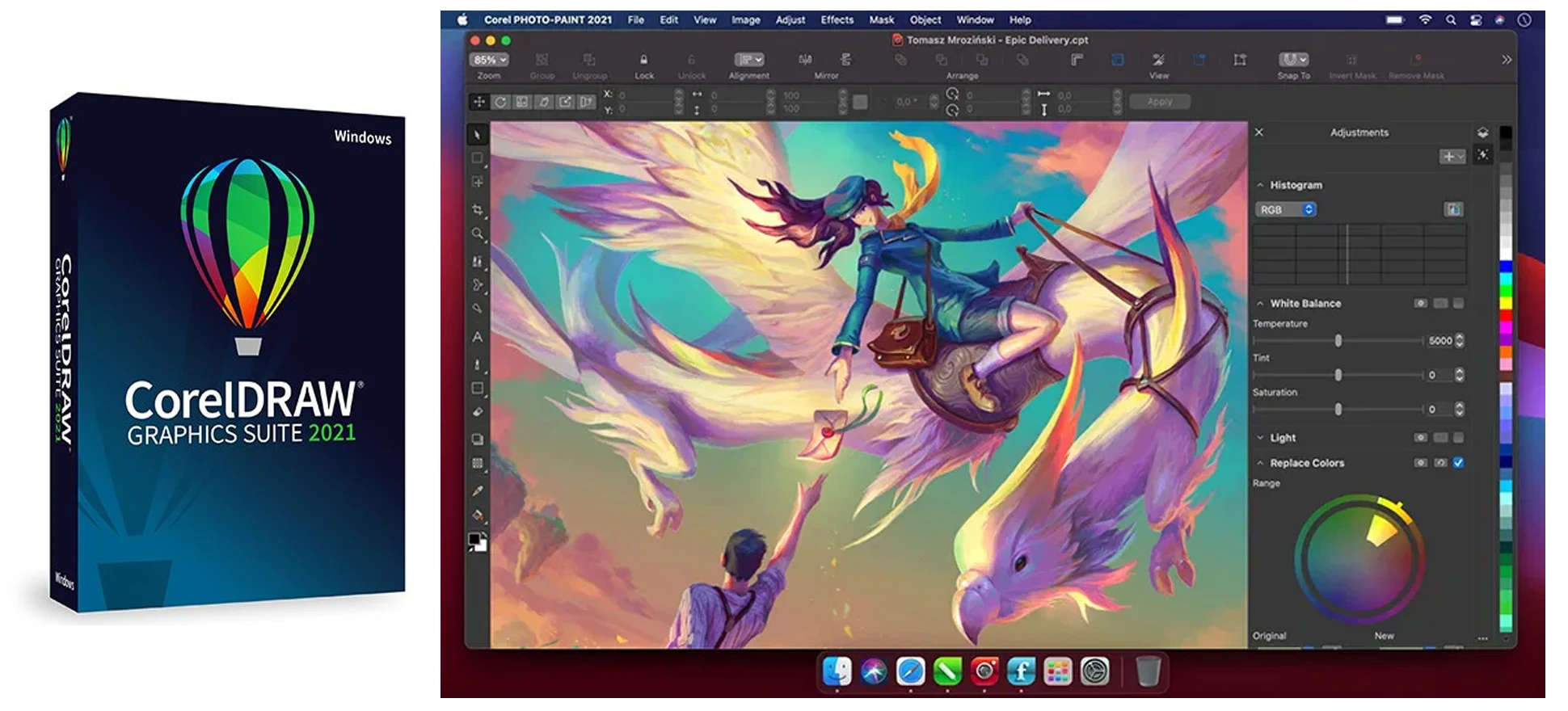Open the 85% Zoom level dropdown
Viewport: 1568px width, 711px height.
pos(489,60)
